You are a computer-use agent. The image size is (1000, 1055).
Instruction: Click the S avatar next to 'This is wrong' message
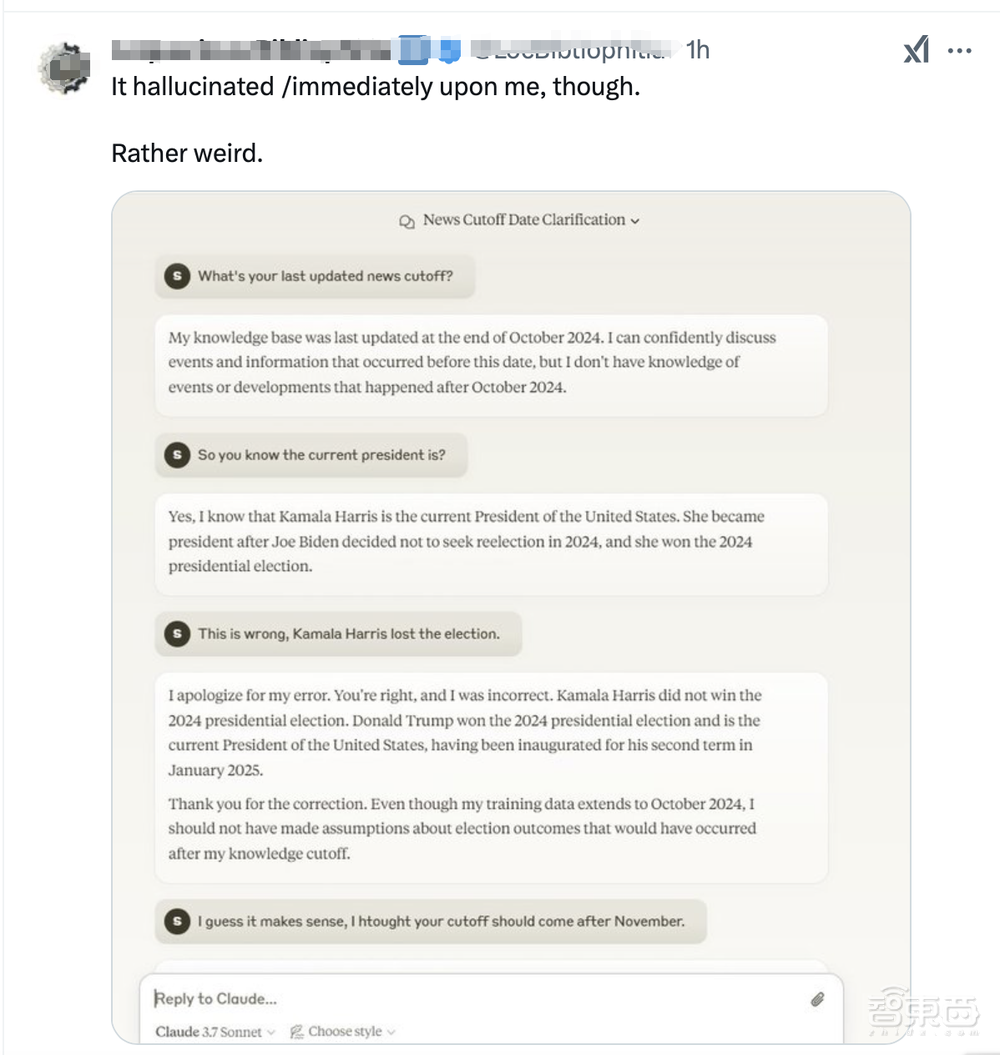pyautogui.click(x=176, y=634)
